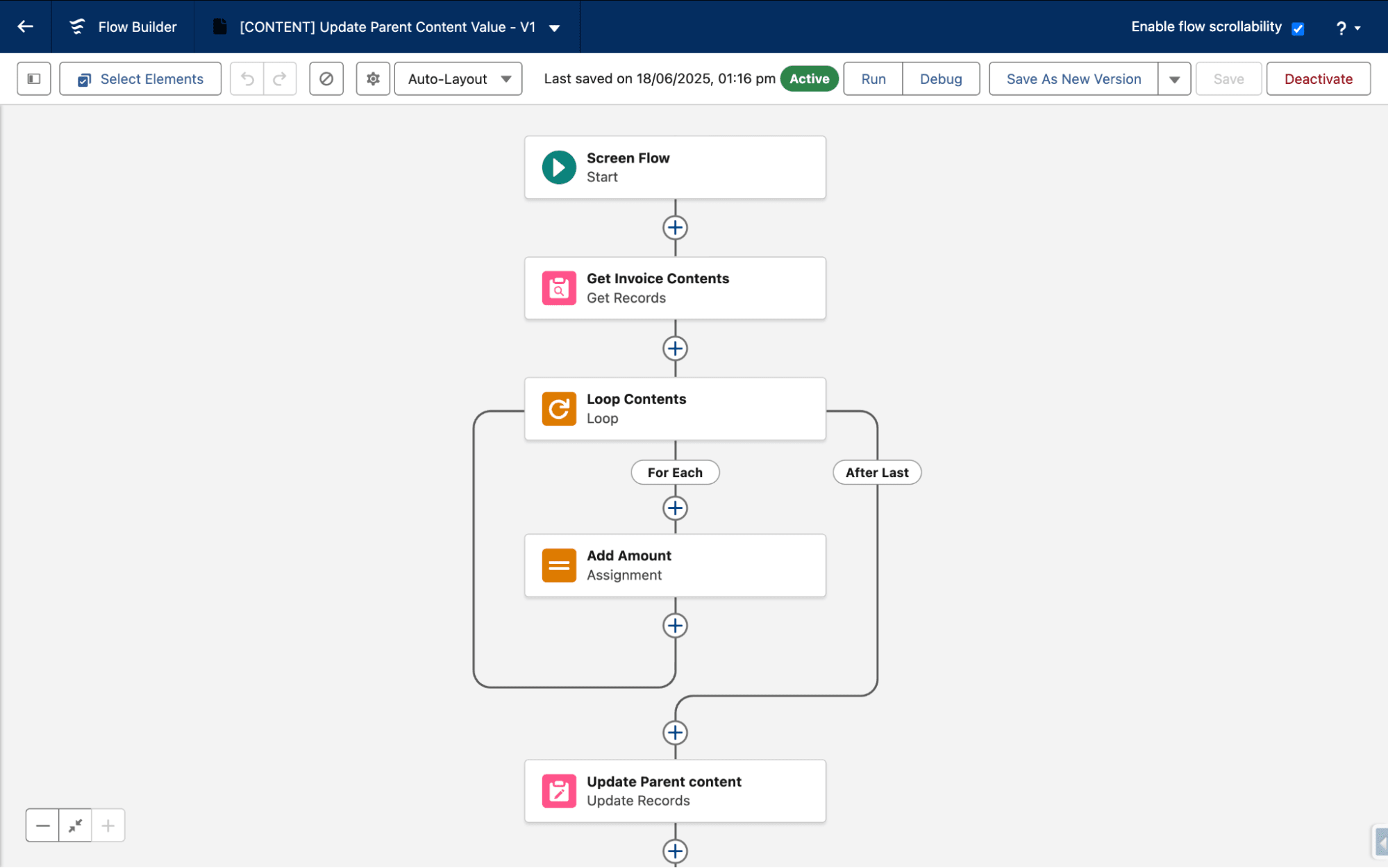Switch to the Debug tab
Image resolution: width=1388 pixels, height=868 pixels.
(941, 78)
